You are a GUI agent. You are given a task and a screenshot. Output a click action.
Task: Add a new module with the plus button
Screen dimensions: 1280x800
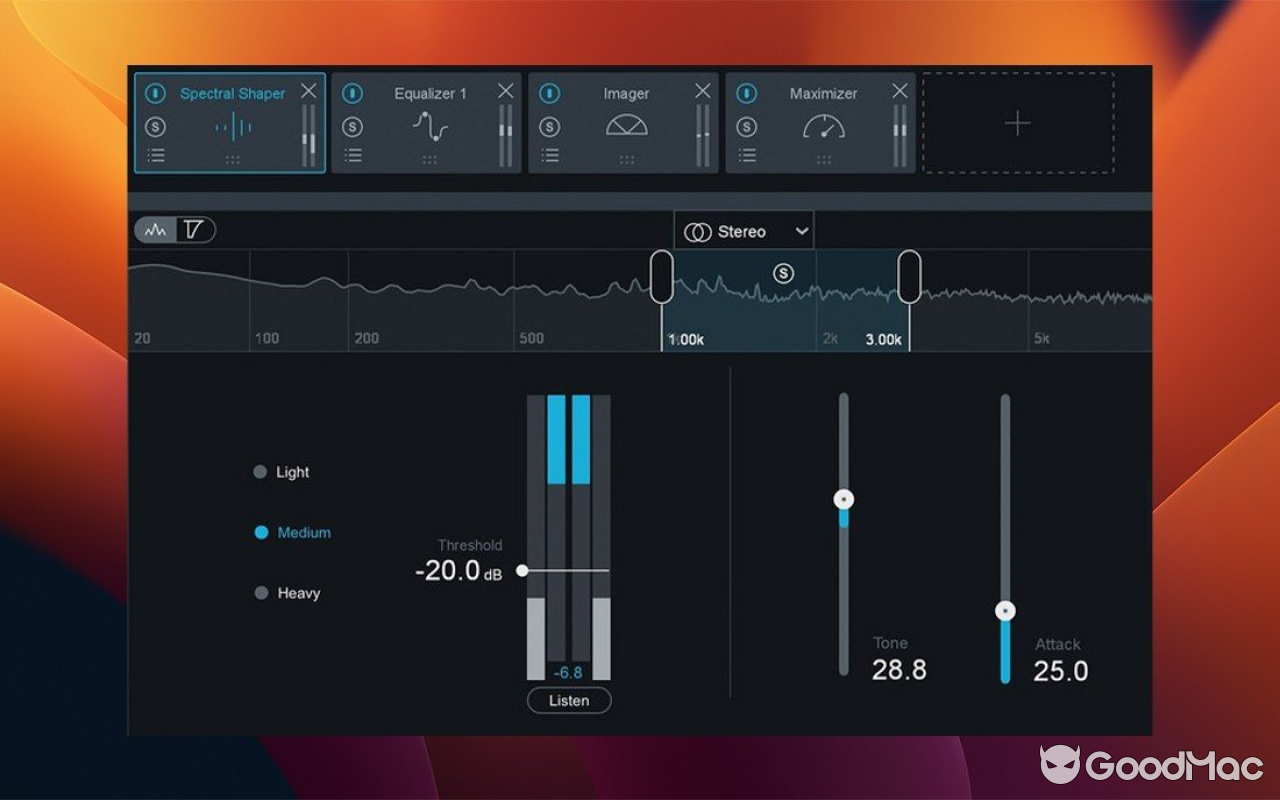(1017, 123)
